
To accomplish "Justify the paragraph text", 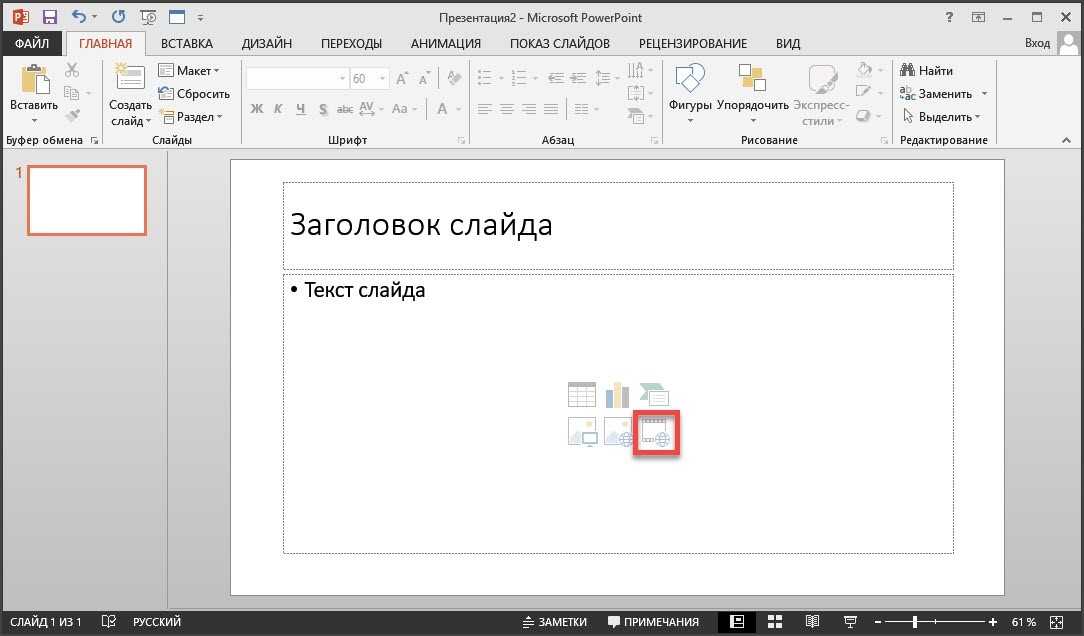I will tap(551, 109).
